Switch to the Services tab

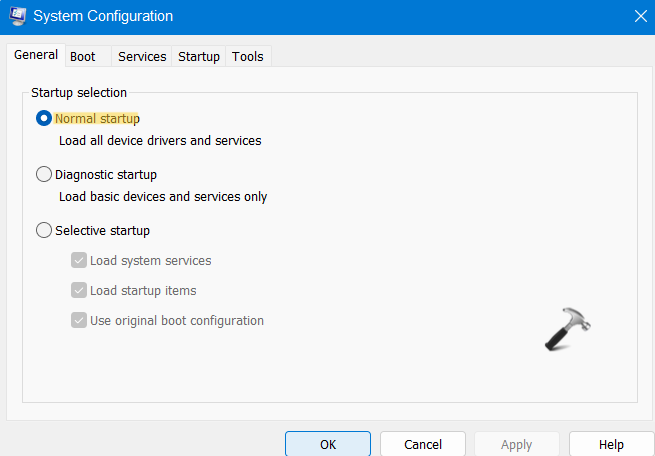click(x=142, y=57)
